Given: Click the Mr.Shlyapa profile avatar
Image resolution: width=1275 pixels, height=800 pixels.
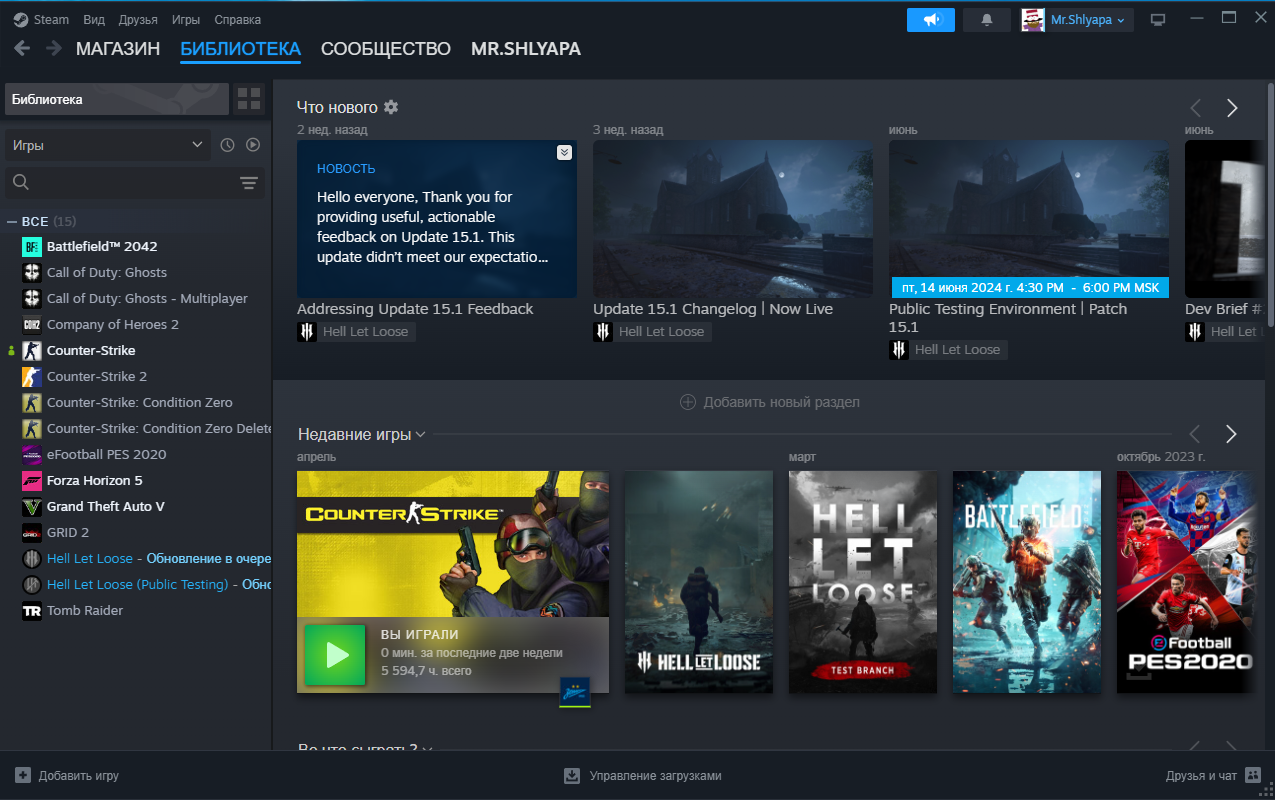Looking at the screenshot, I should (1033, 20).
